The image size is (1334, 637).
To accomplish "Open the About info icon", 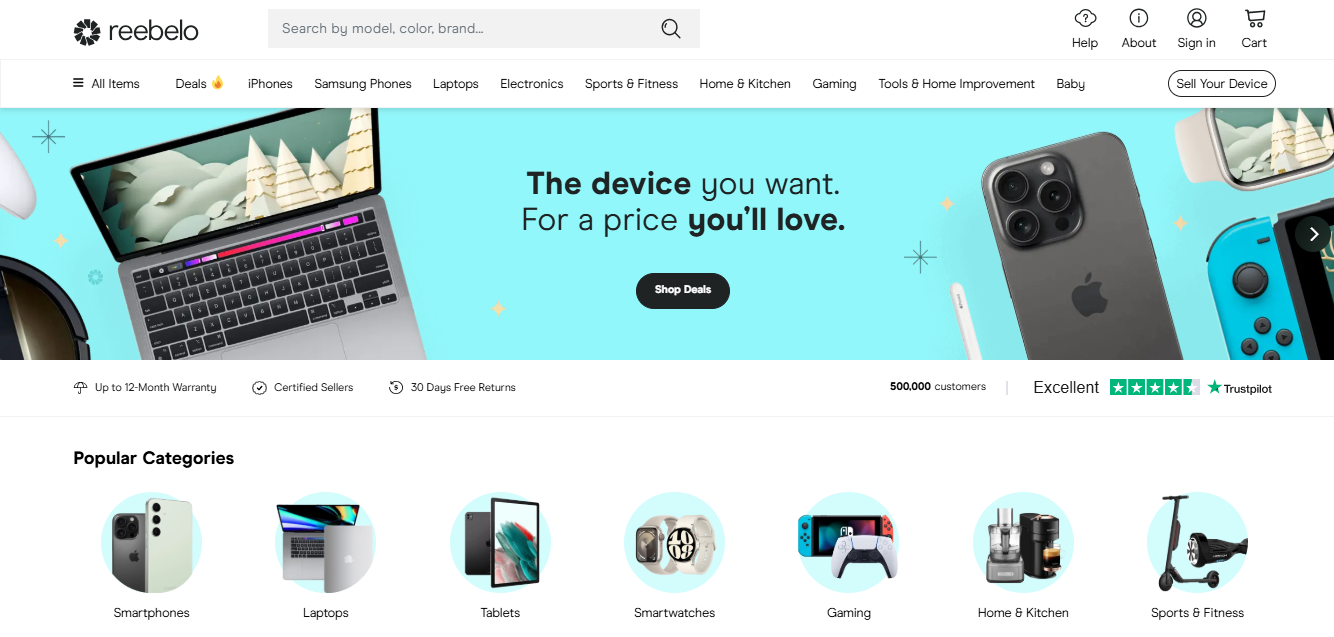I will [1138, 18].
